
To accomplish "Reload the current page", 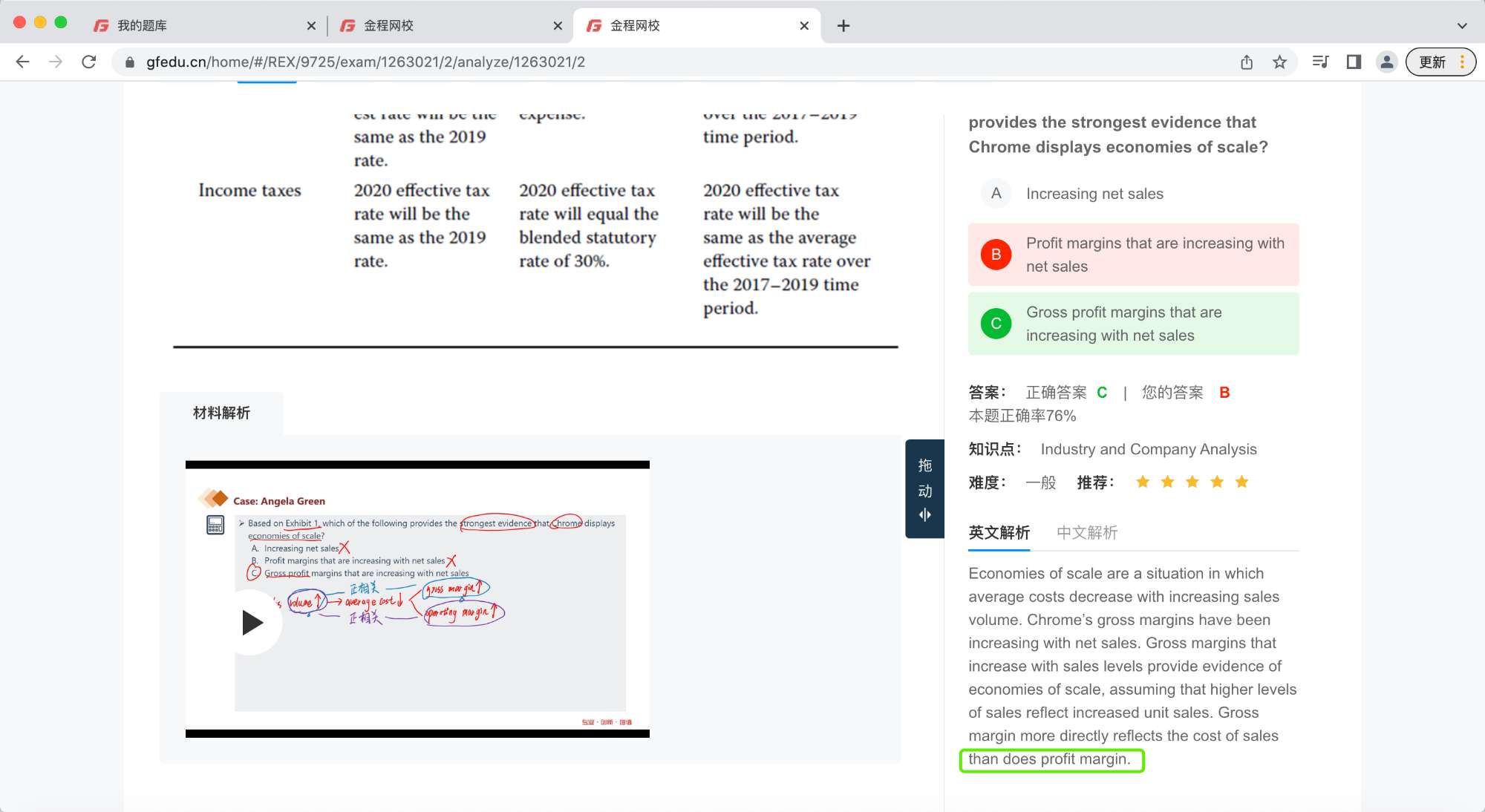I will (x=89, y=62).
